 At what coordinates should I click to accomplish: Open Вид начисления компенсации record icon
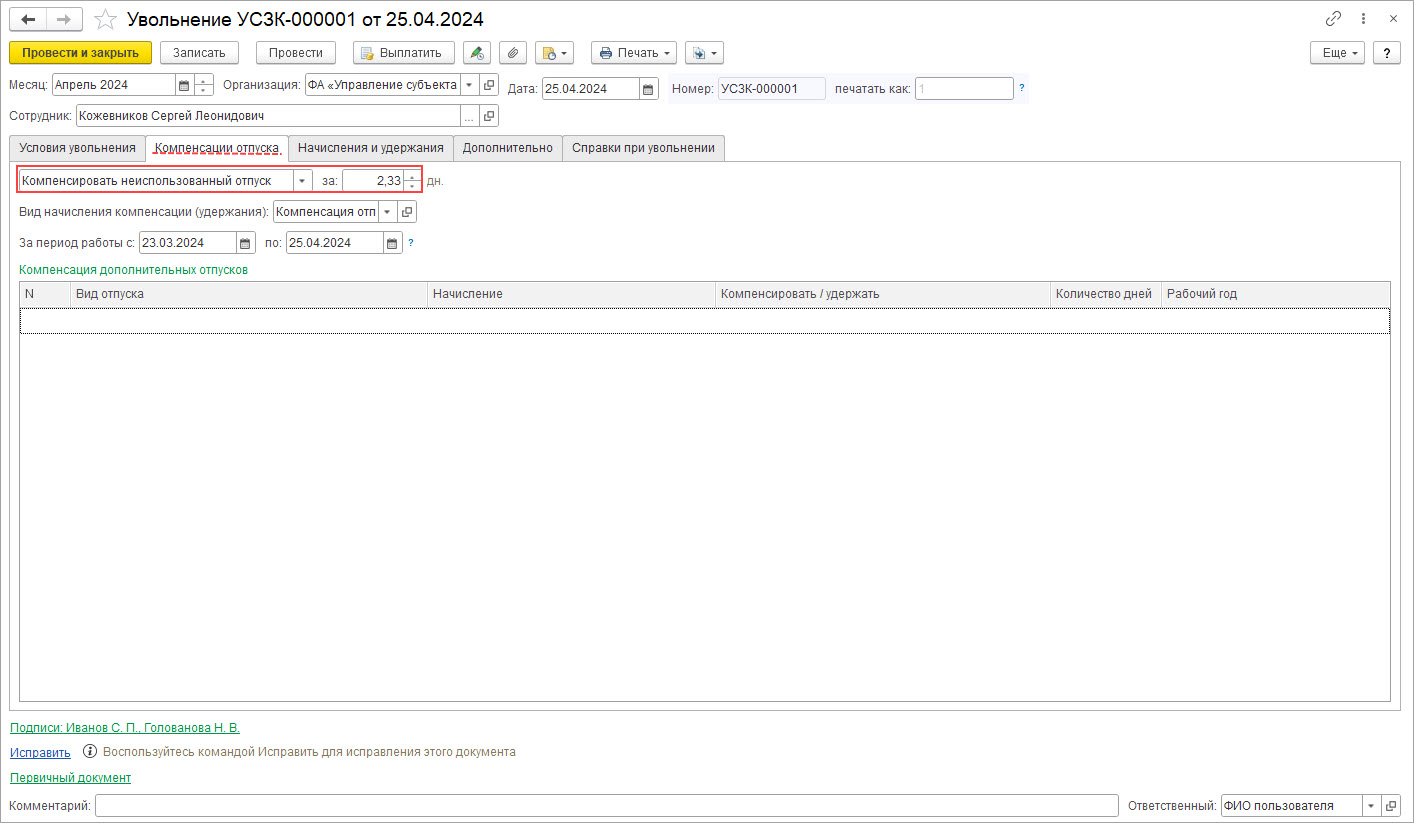point(407,212)
